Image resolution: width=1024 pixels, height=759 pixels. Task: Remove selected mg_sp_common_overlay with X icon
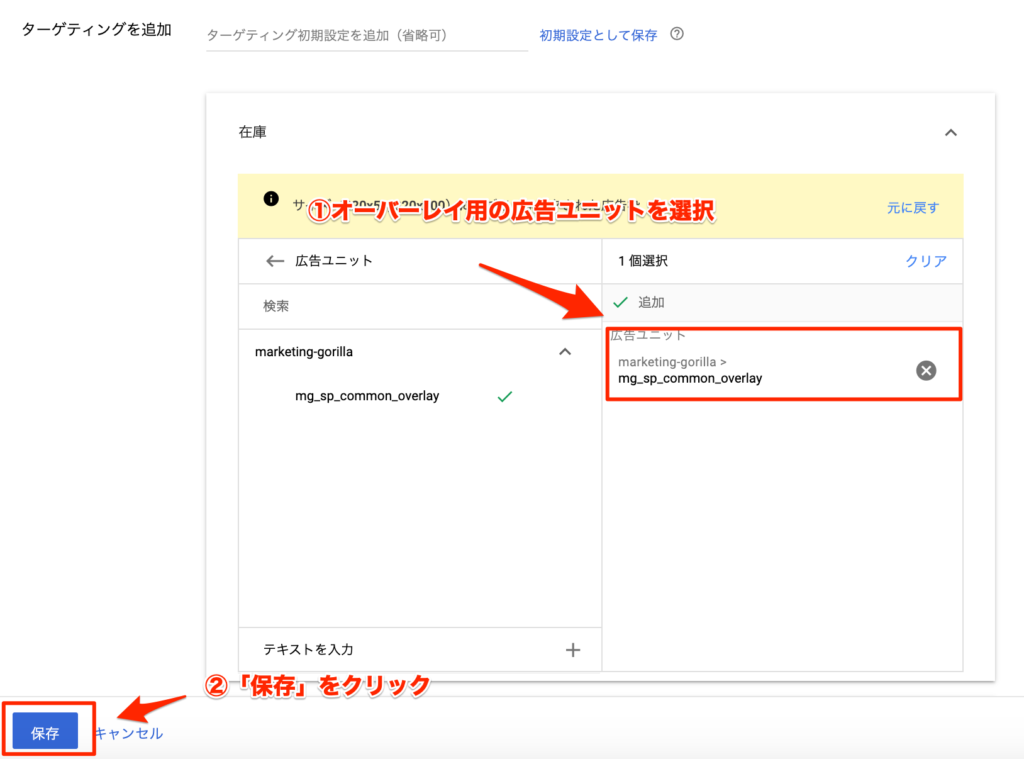coord(926,370)
